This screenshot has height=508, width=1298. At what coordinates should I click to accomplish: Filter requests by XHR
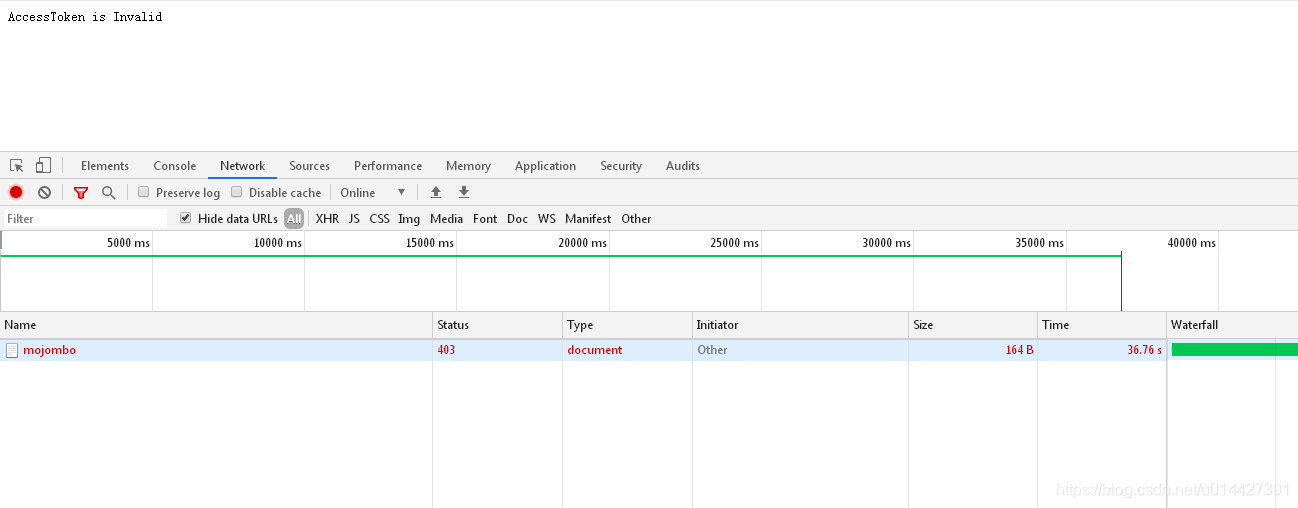[x=327, y=218]
